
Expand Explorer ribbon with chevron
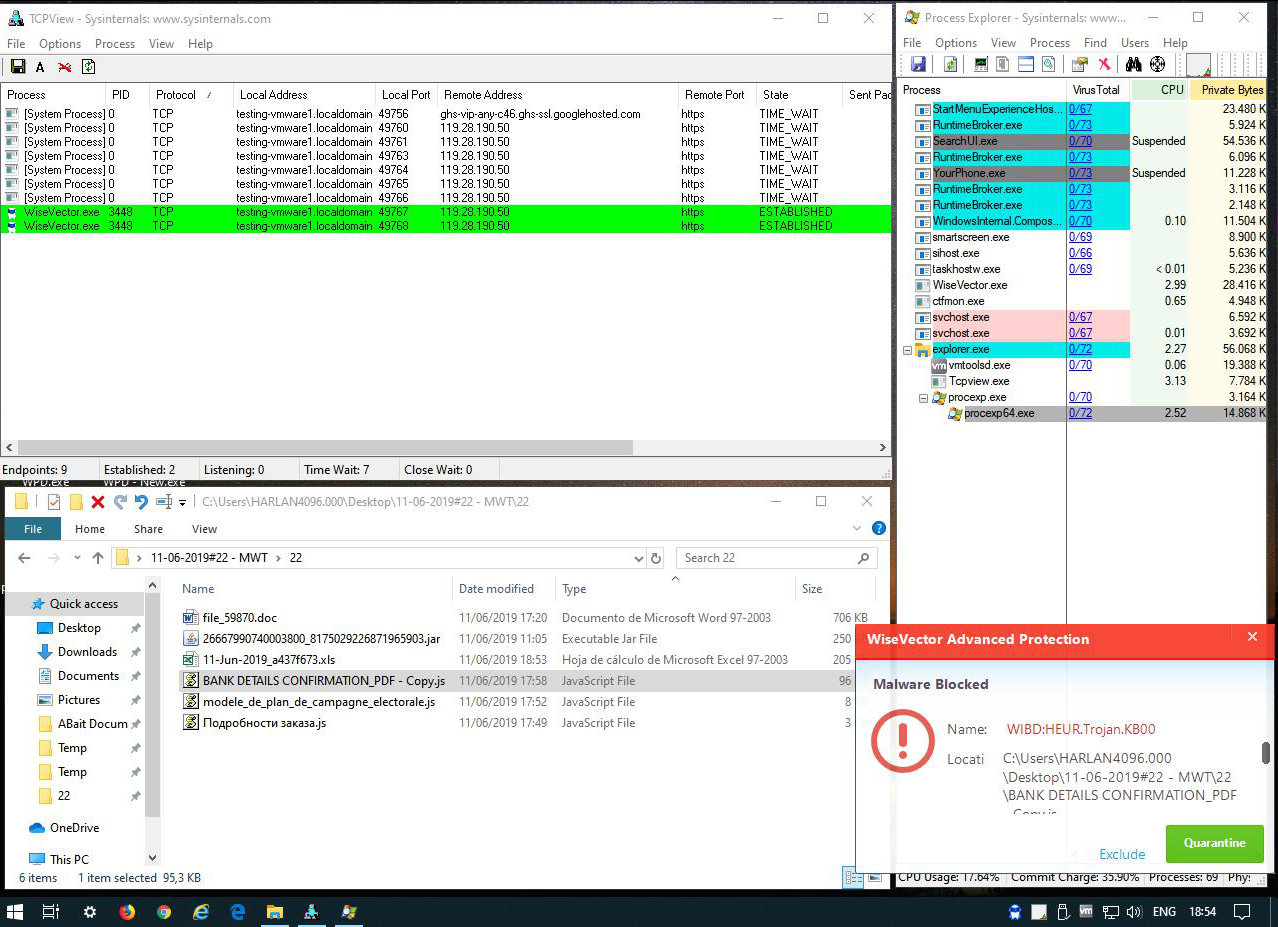pyautogui.click(x=858, y=529)
